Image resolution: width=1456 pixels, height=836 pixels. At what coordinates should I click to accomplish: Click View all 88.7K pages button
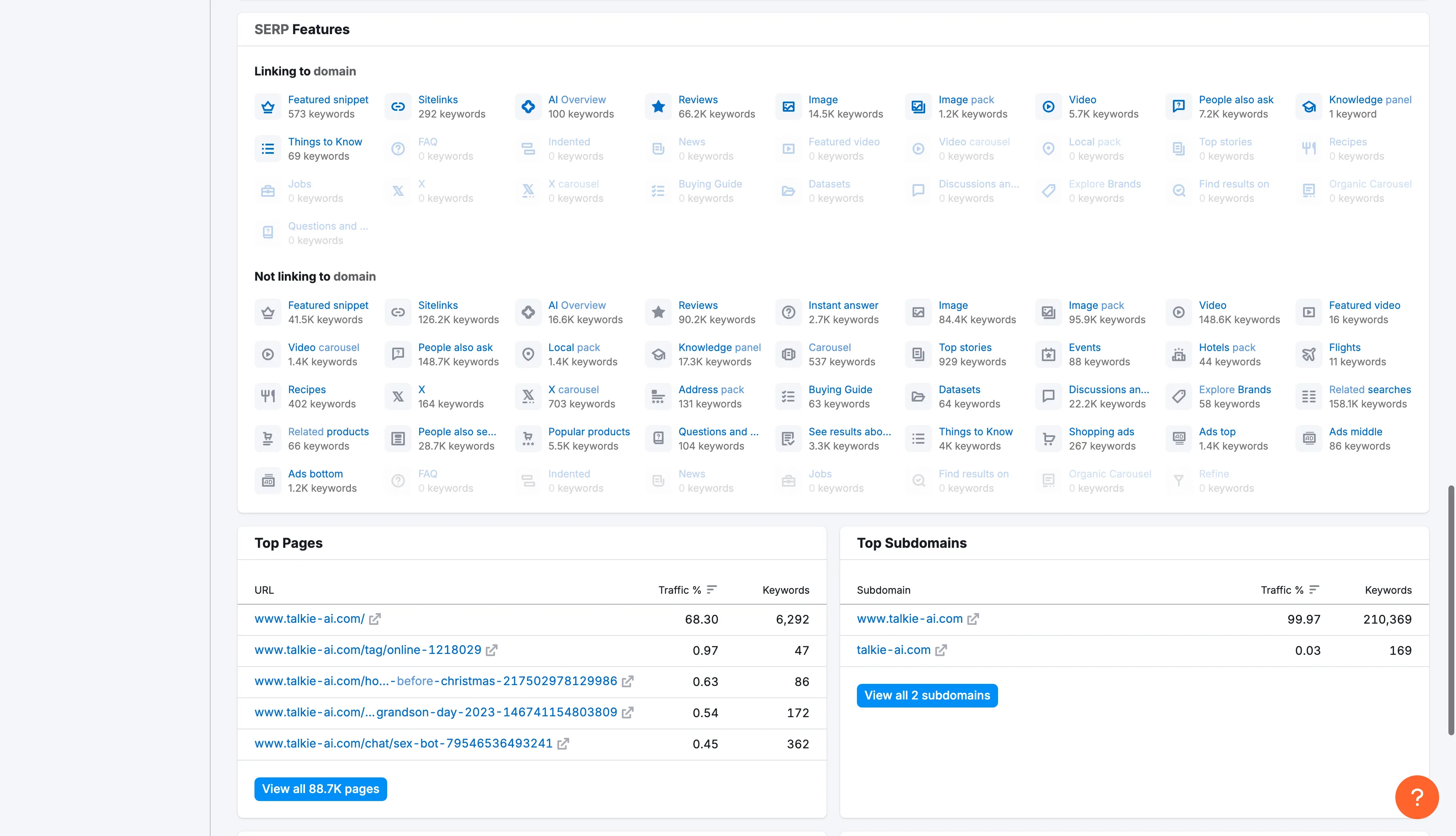[320, 789]
